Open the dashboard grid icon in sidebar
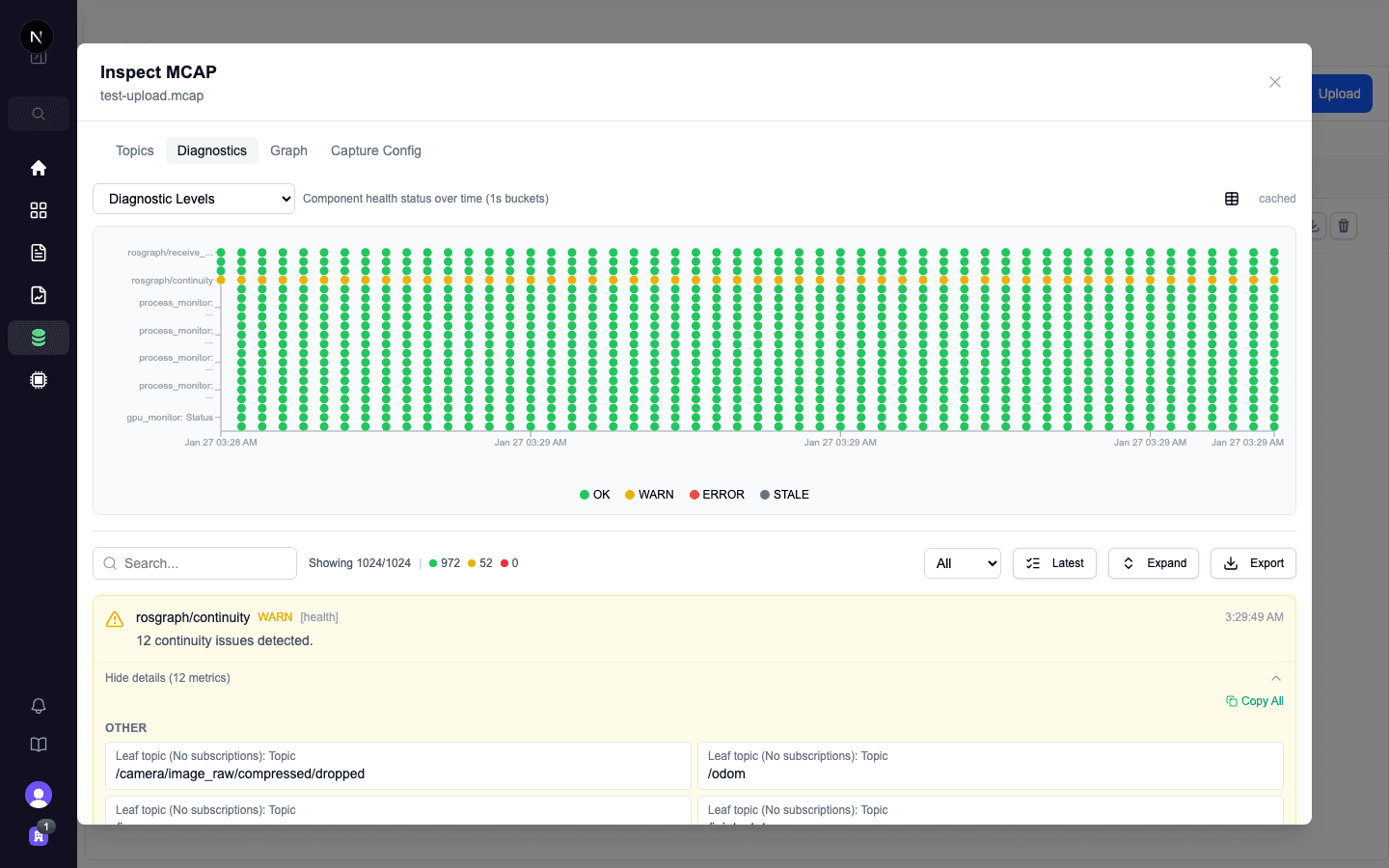This screenshot has height=868, width=1389. pos(39,210)
